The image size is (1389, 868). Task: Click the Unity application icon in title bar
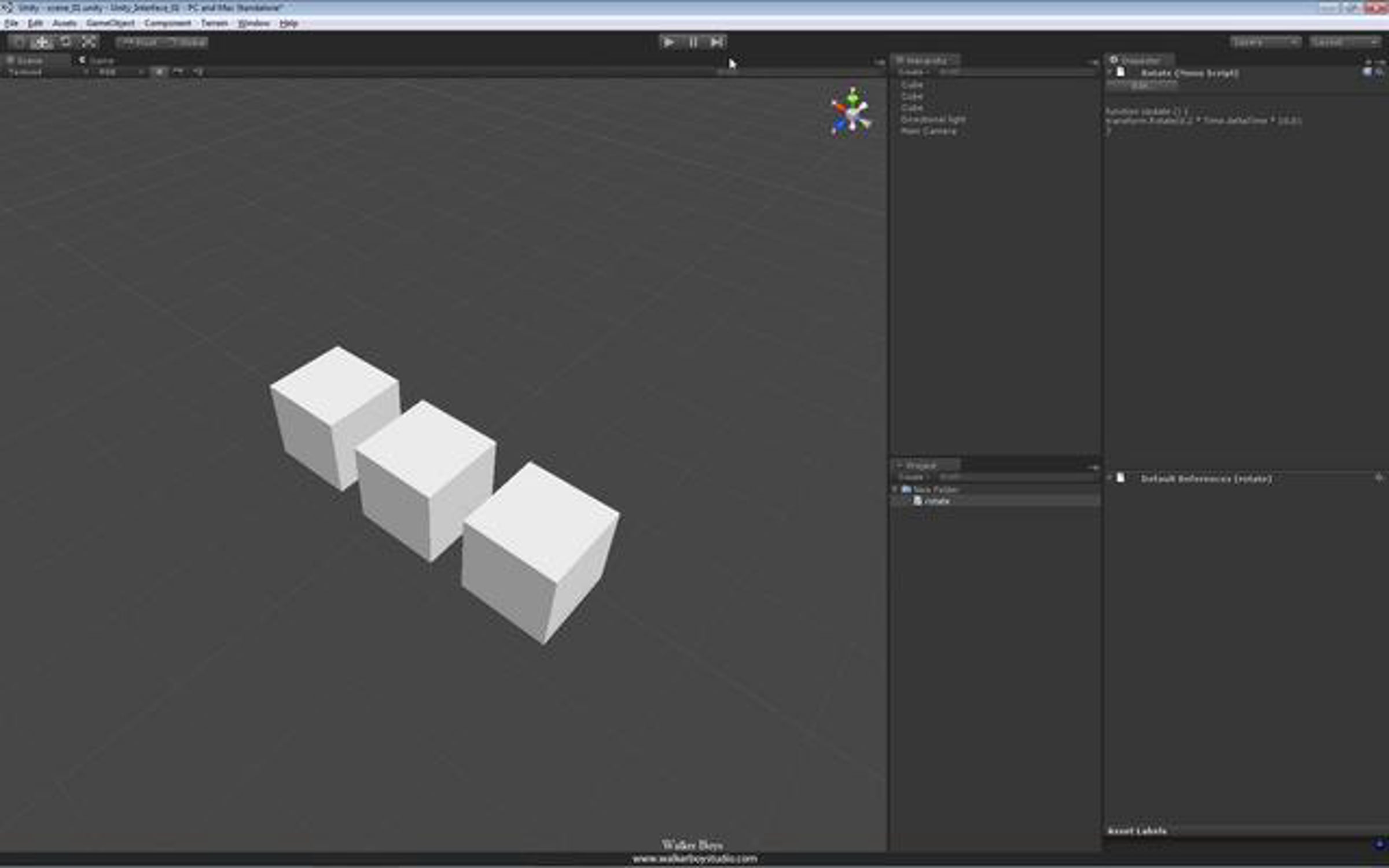(x=7, y=8)
